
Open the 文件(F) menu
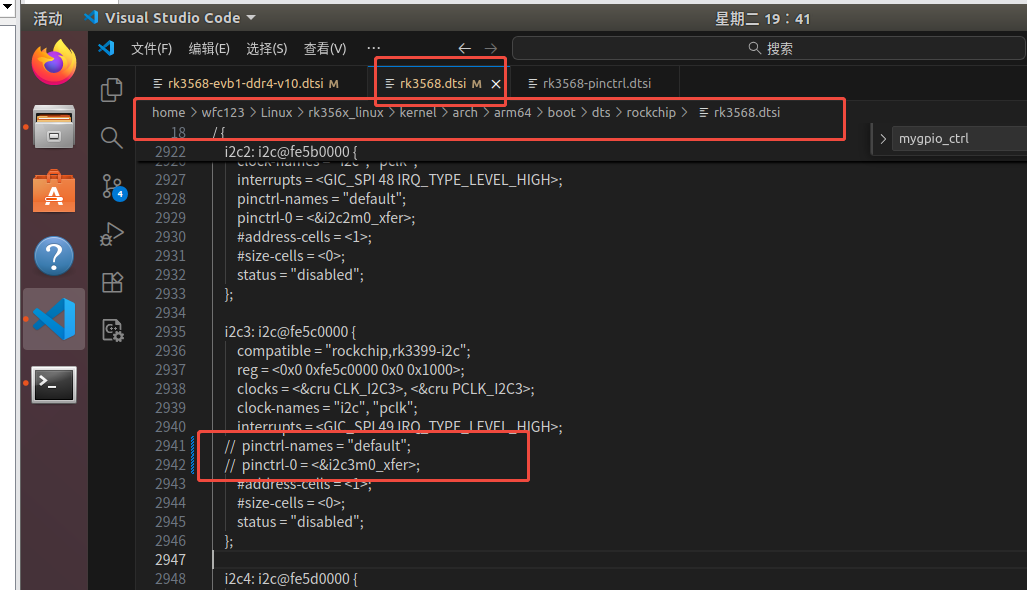coord(151,48)
